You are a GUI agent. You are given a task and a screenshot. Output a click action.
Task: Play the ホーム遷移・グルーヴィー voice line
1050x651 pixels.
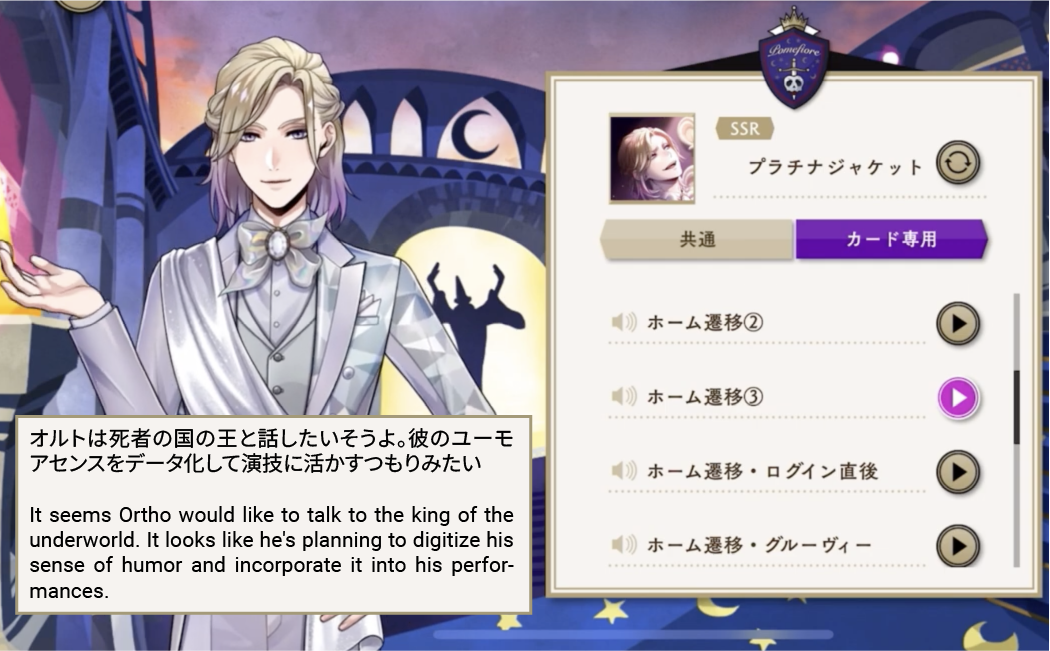pos(958,546)
